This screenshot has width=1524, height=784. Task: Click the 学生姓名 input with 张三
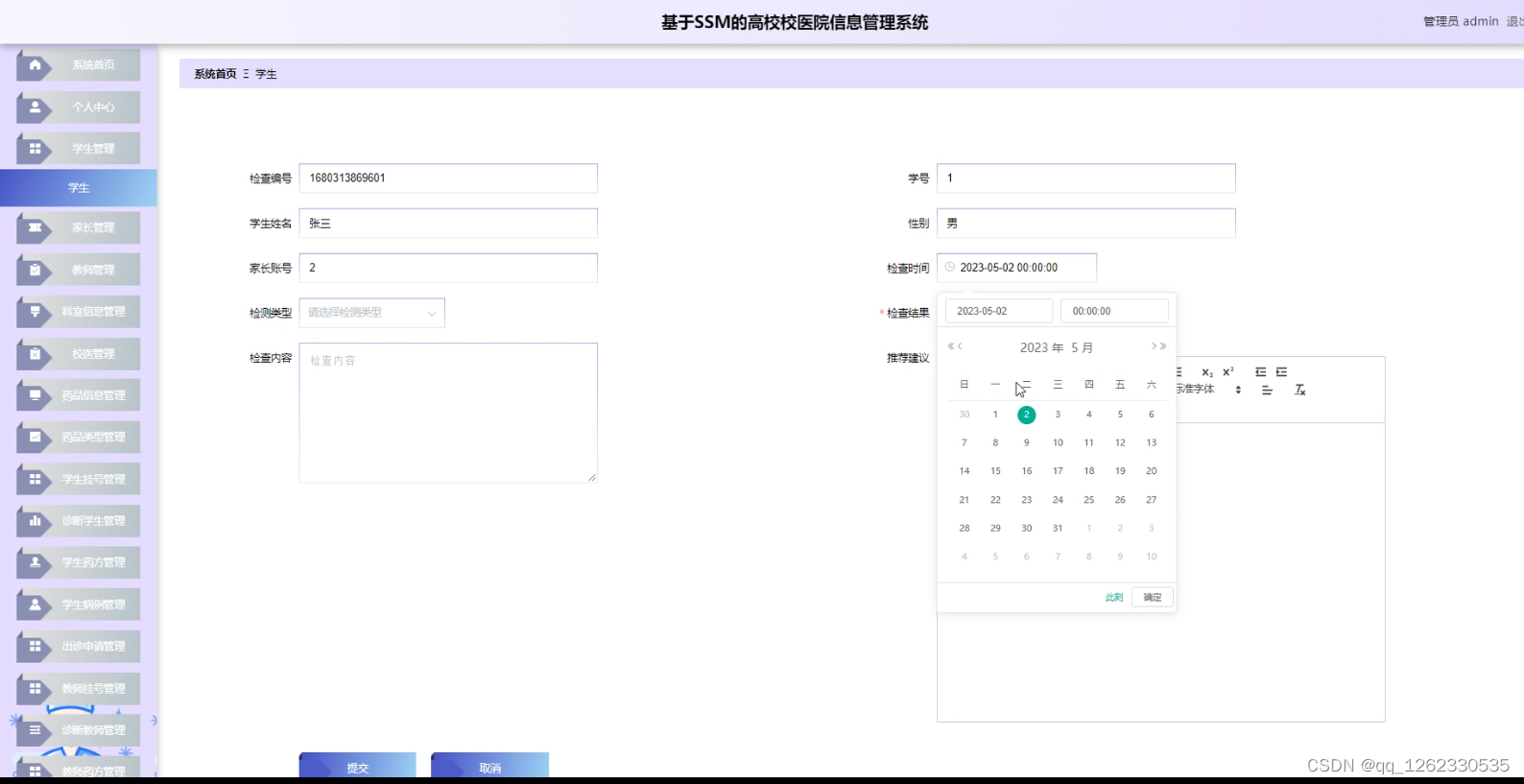point(448,223)
